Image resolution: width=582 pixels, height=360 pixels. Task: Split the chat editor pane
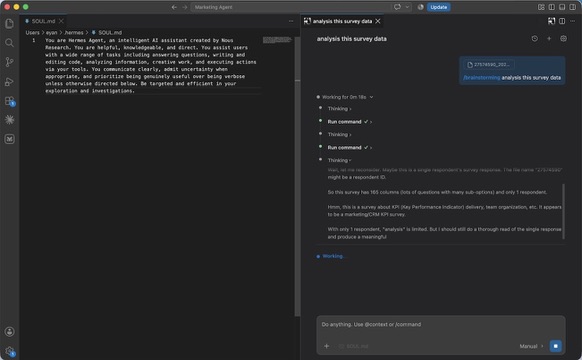(x=562, y=21)
